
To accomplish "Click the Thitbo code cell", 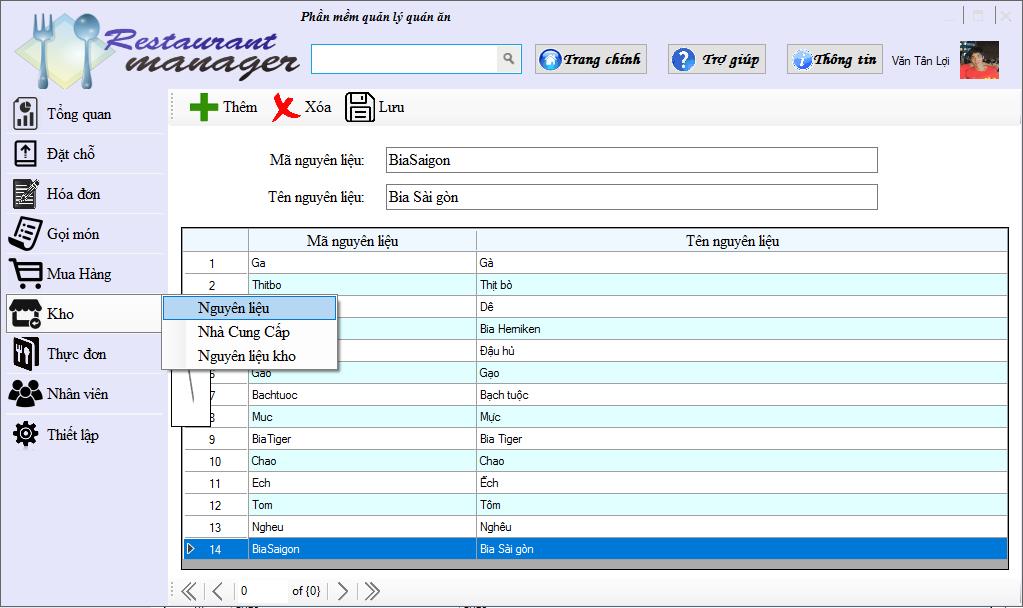I will click(362, 285).
